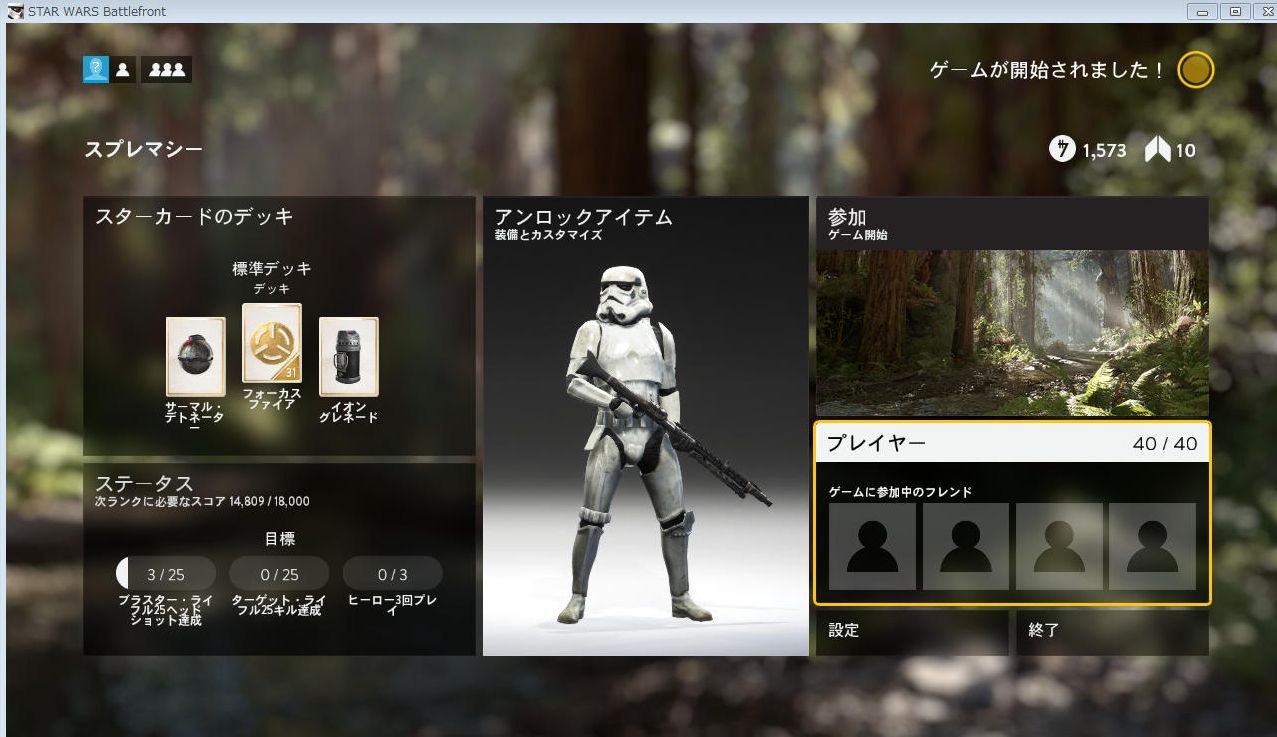Click the STAR WARS Battlefront title bar icon
This screenshot has height=737, width=1277.
16,11
